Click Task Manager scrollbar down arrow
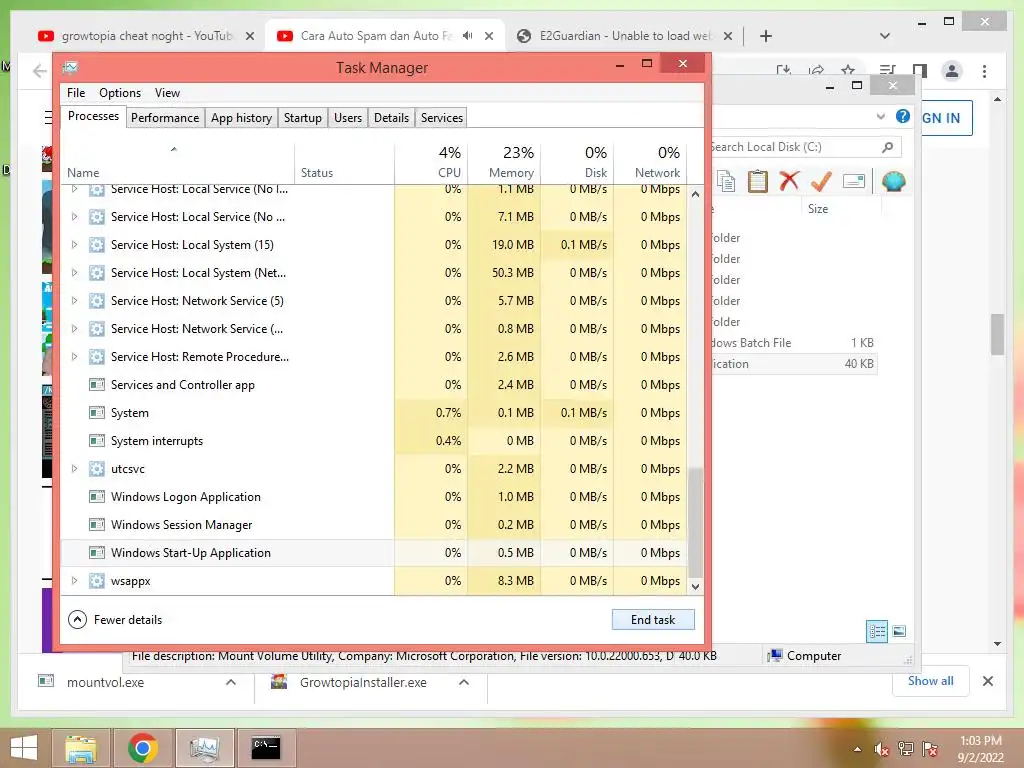The width and height of the screenshot is (1024, 768). point(696,586)
